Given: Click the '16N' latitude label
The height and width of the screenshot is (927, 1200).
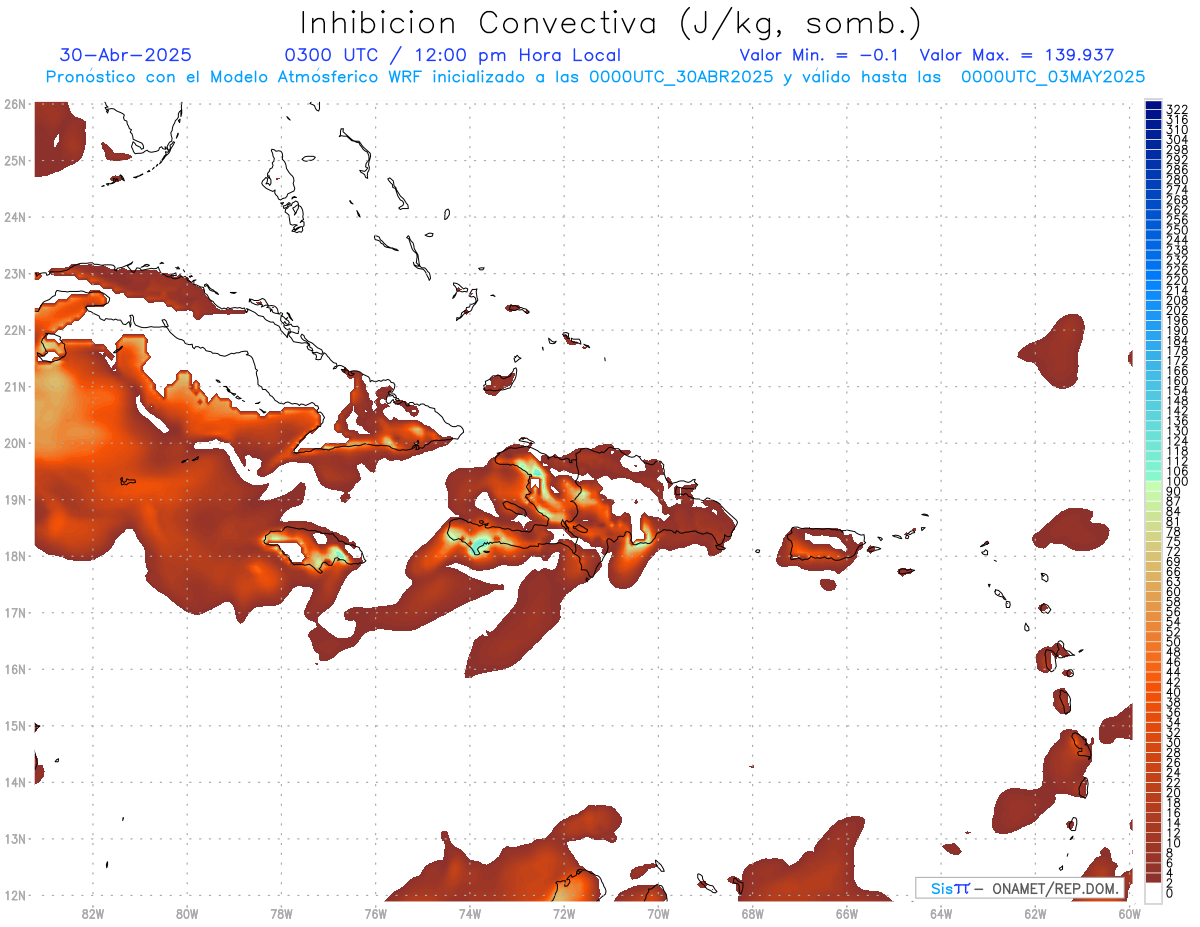Looking at the screenshot, I should 15,669.
